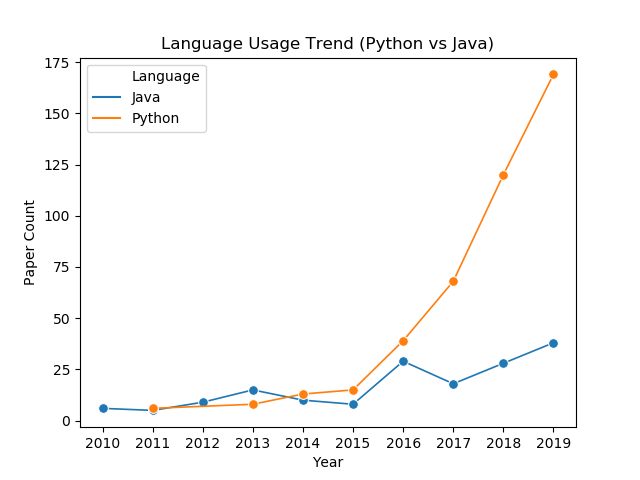Click the chart title Language Usage Trend

click(x=327, y=43)
